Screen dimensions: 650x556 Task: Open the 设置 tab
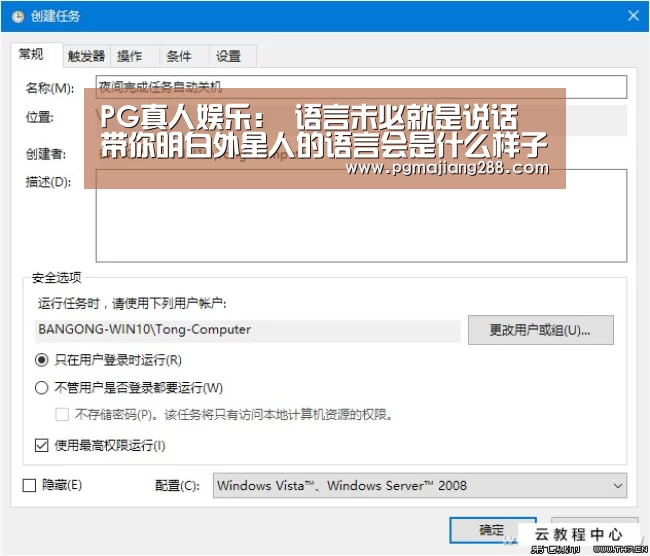coord(233,56)
